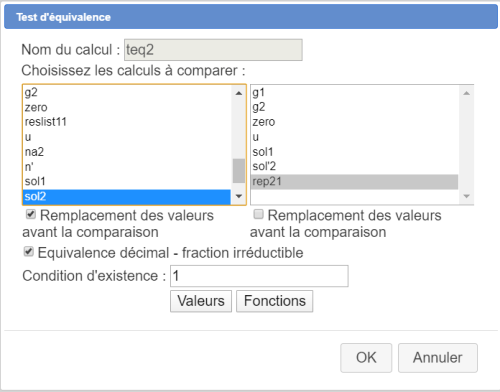This screenshot has width=500, height=392.
Task: Open the Valeurs button
Action: click(201, 301)
